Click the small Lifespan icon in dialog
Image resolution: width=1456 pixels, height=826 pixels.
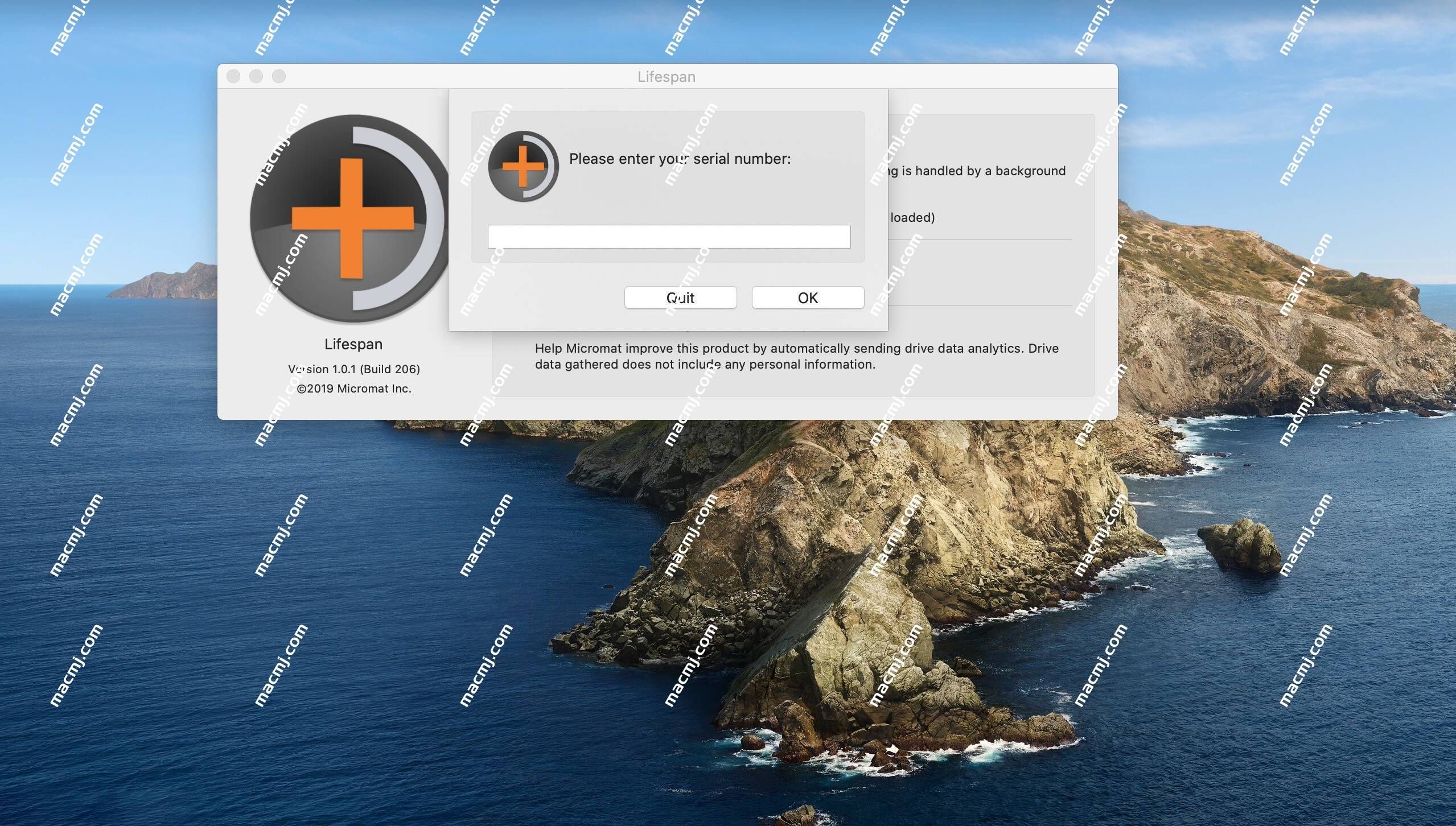coord(523,166)
